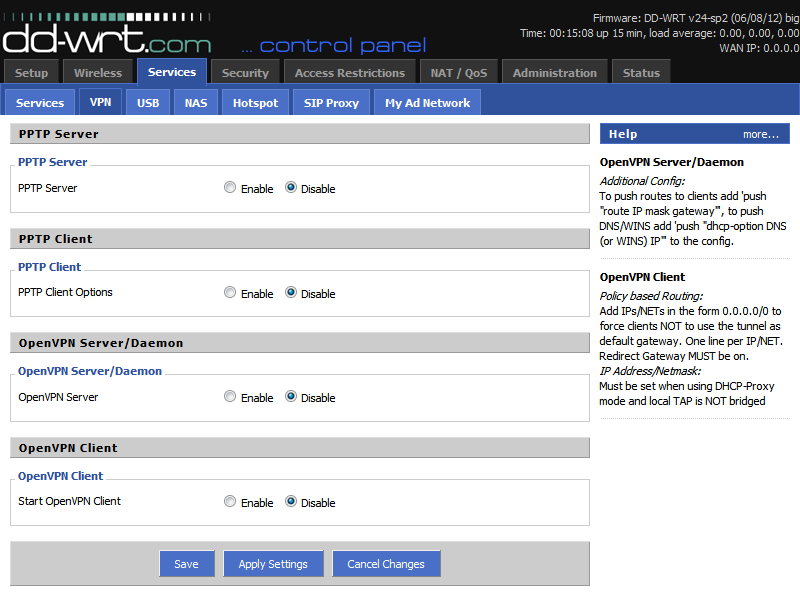Click the blue 'OpenVPN Client' fieldset legend
This screenshot has height=596, width=800.
point(60,476)
